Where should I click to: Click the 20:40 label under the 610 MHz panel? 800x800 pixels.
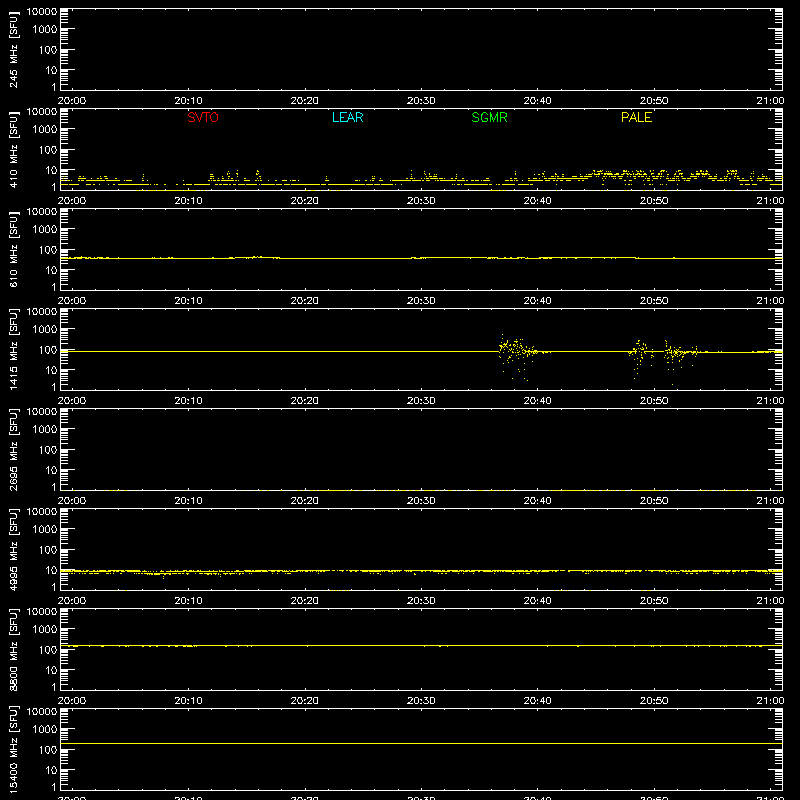point(537,301)
